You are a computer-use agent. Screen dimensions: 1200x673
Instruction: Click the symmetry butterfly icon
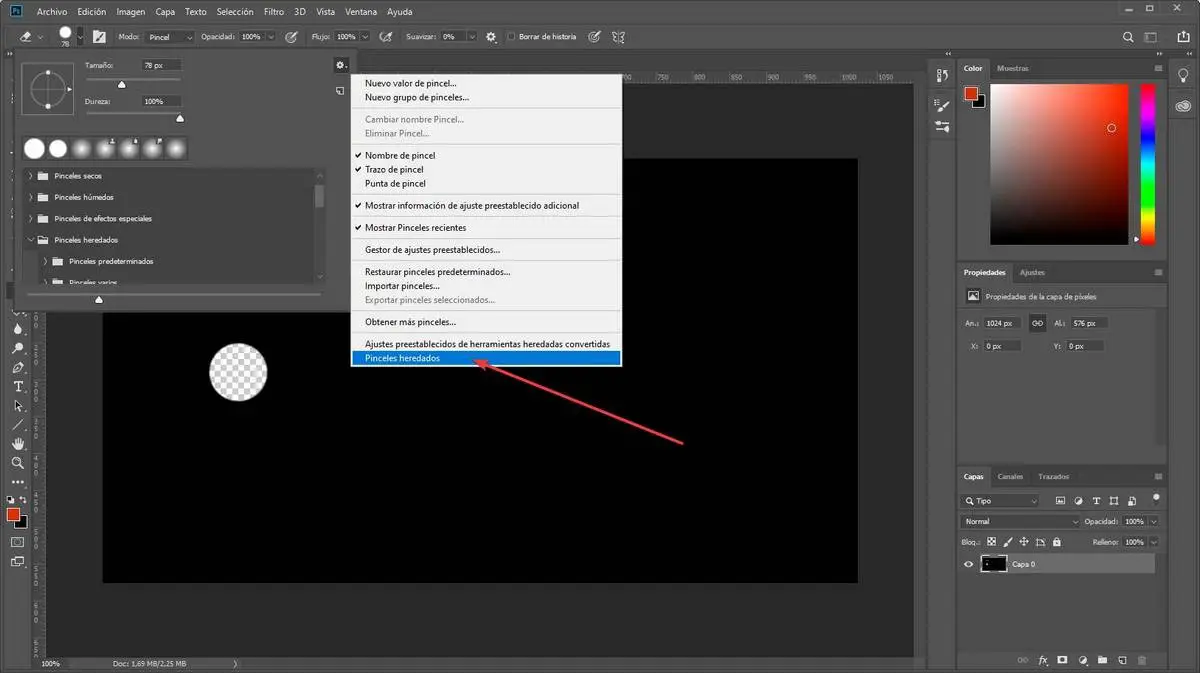[618, 37]
